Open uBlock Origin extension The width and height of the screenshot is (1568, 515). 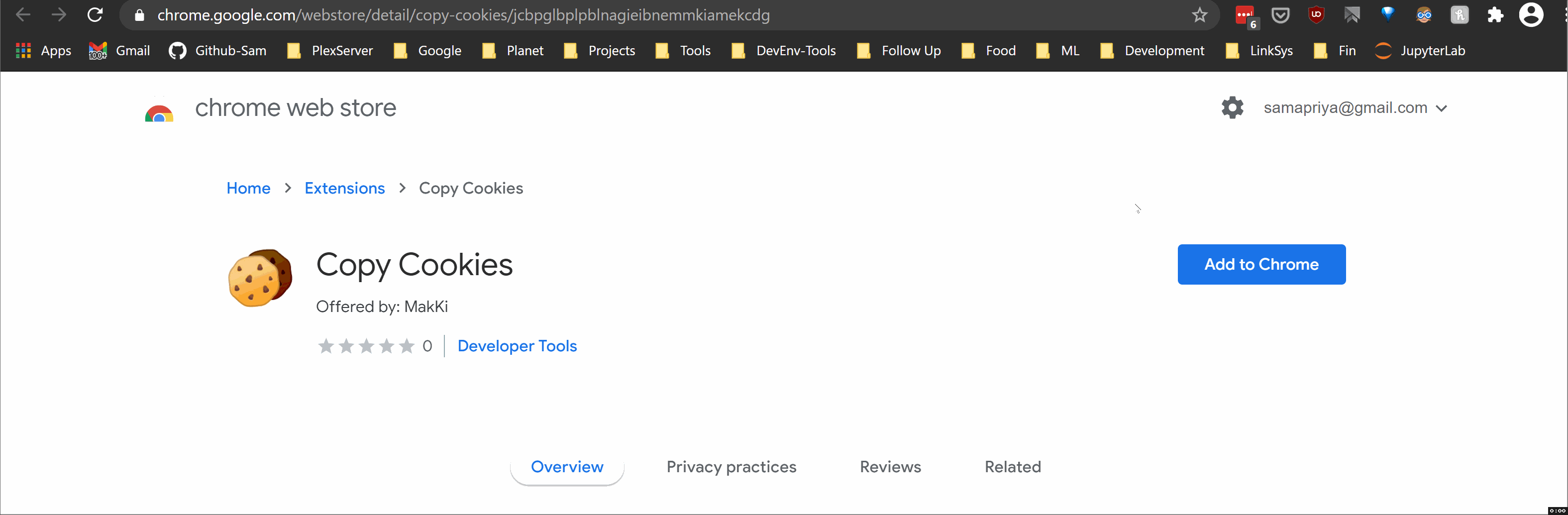(x=1316, y=14)
